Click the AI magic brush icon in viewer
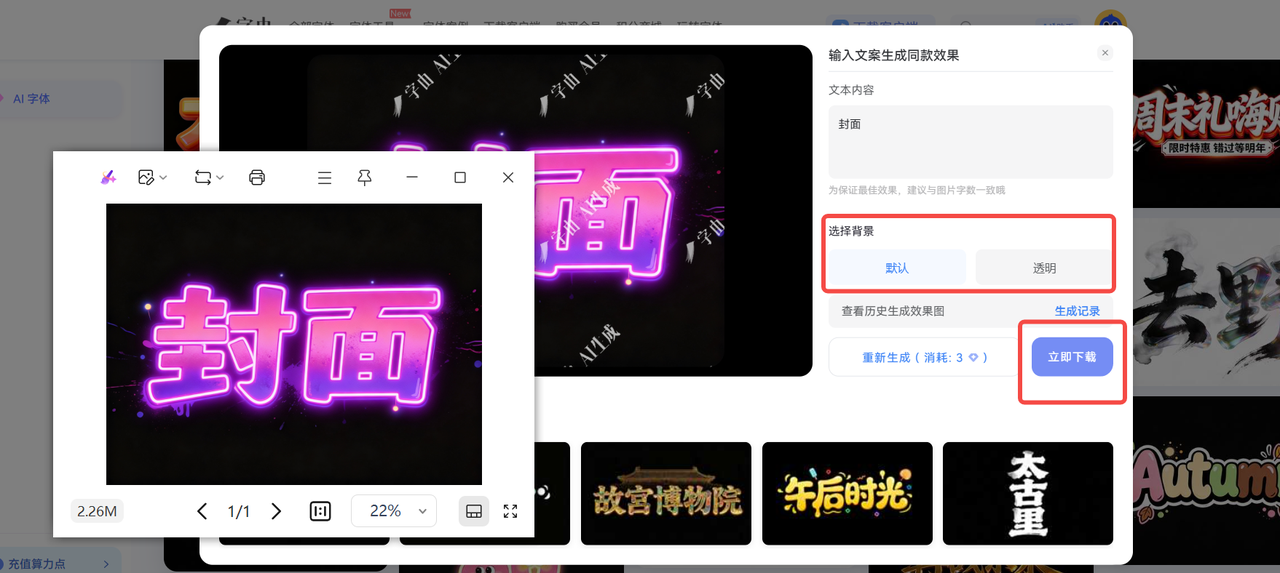1280x573 pixels. click(x=108, y=177)
